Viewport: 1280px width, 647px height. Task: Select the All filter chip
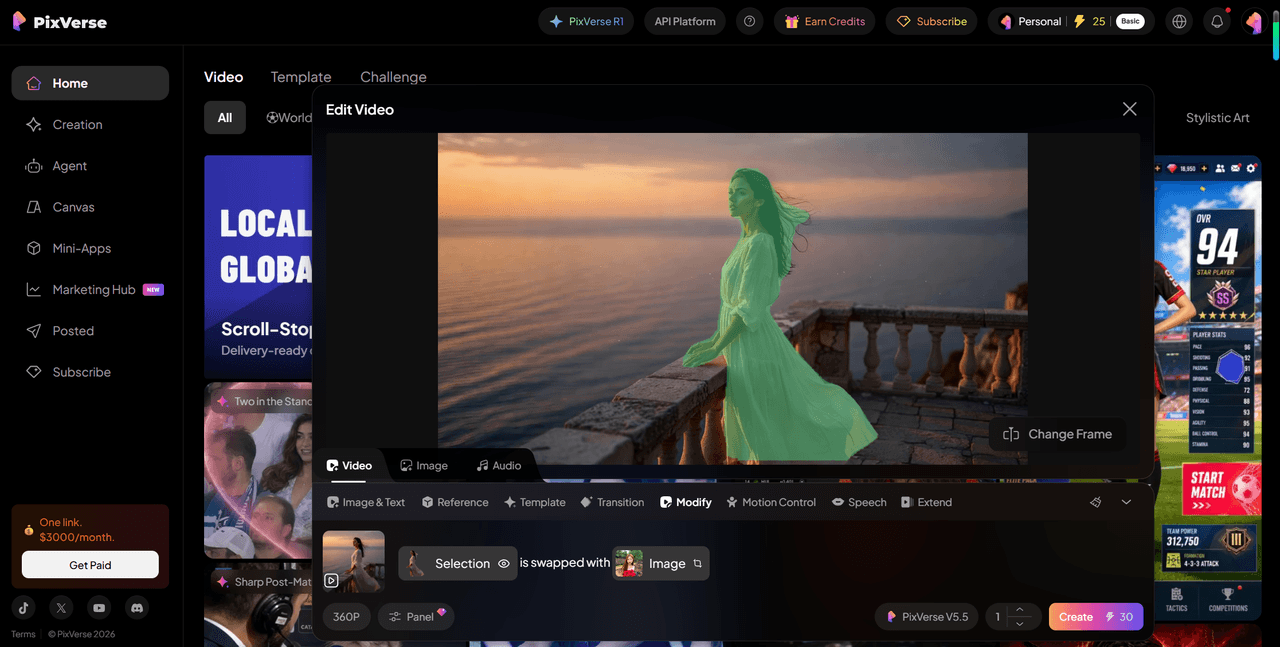225,118
